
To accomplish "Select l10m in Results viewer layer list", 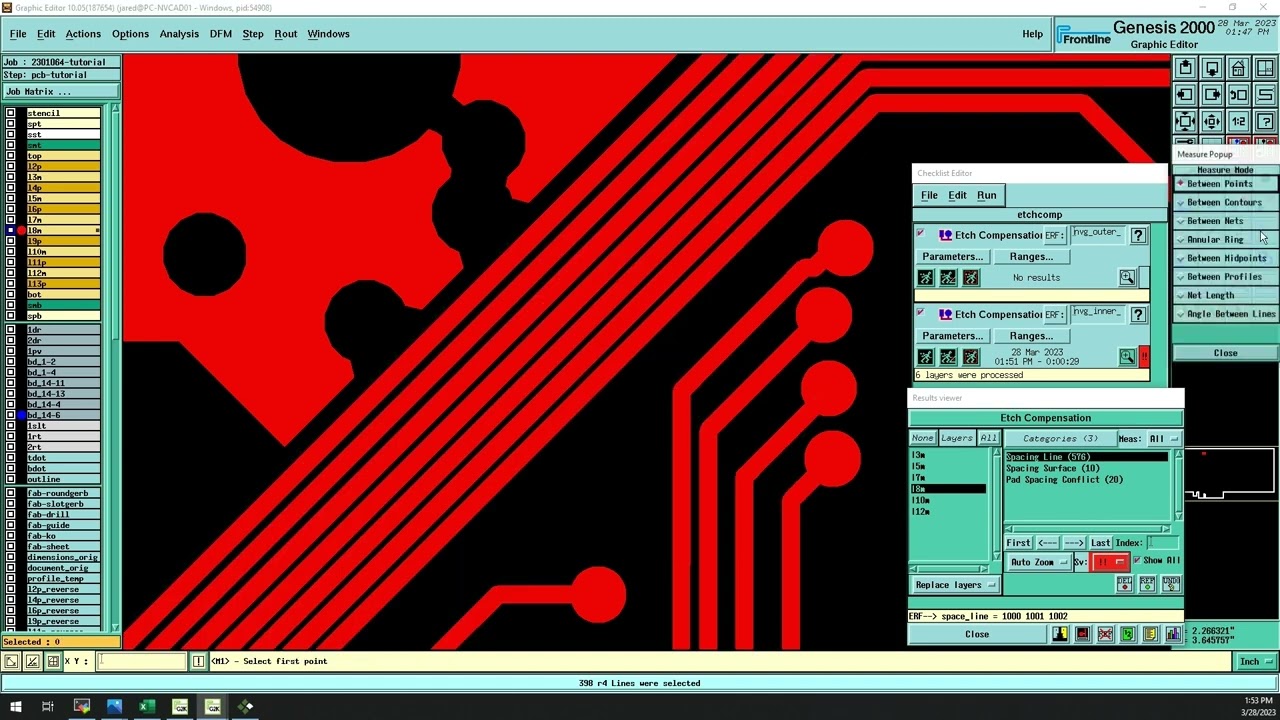I will point(947,500).
